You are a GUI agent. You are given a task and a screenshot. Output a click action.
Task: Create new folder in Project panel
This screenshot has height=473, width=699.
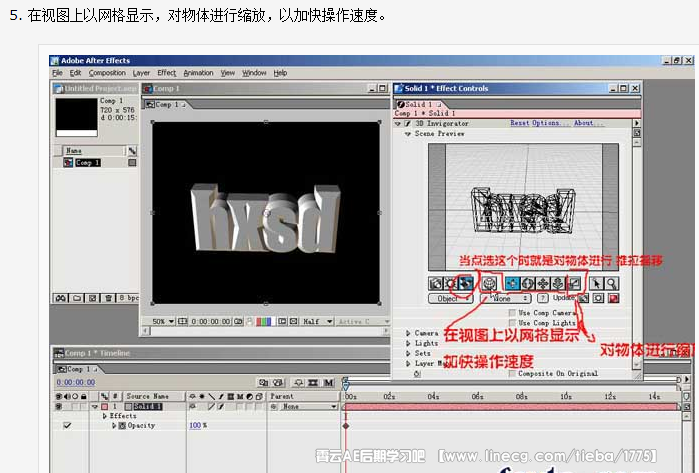pyautogui.click(x=77, y=298)
